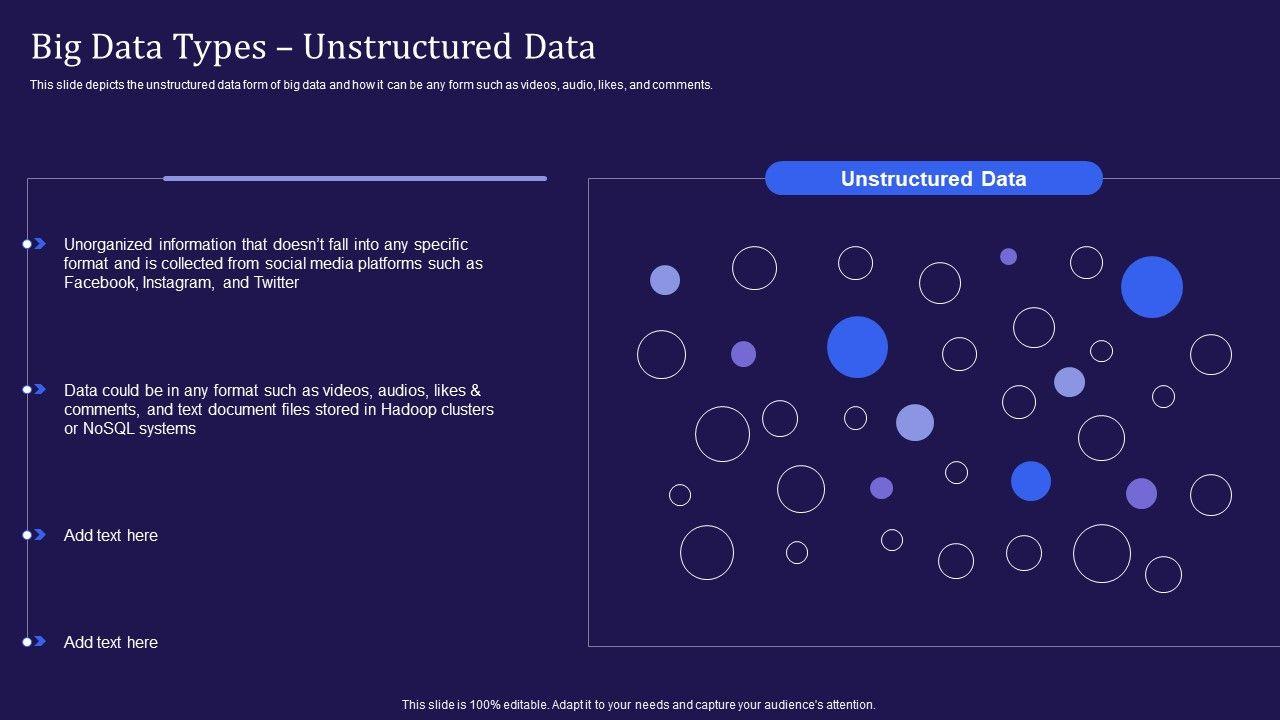Click the bullet arrow beside 'Data could be' paragraph

click(x=38, y=390)
